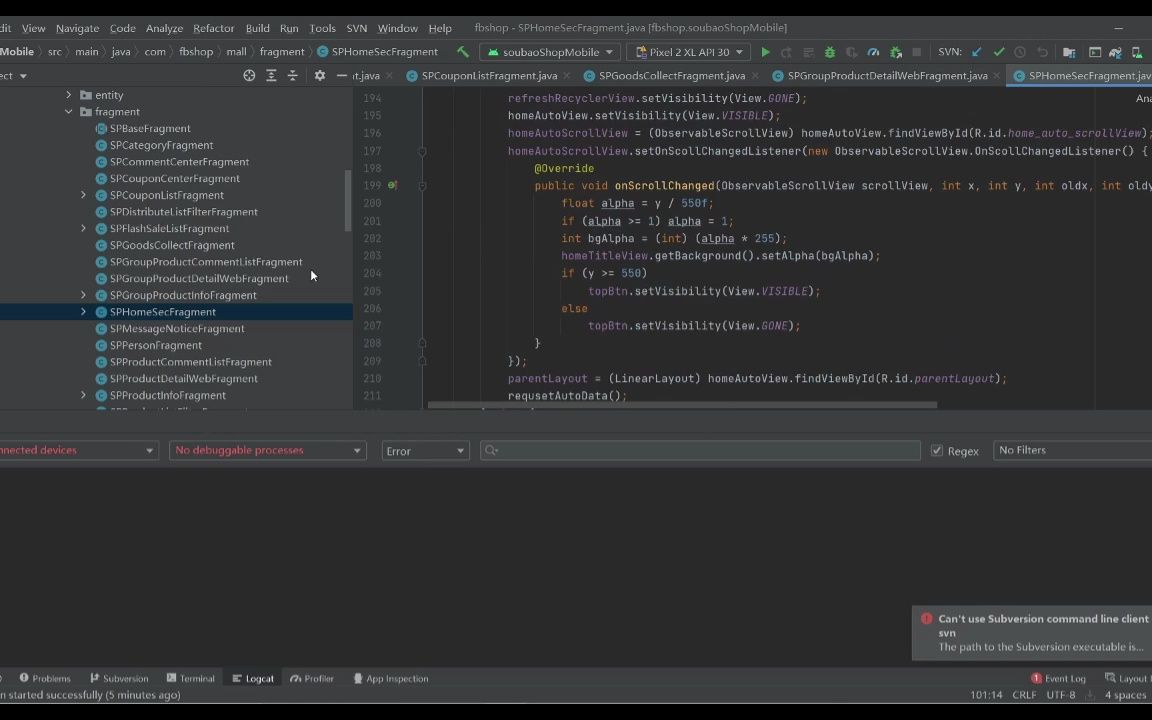Click the editor horizontal scrollbar
This screenshot has height=720, width=1152.
click(x=682, y=405)
